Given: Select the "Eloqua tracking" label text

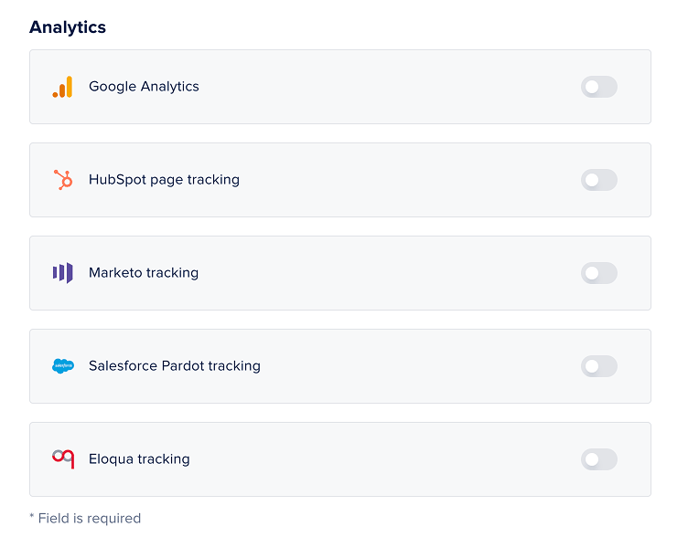Looking at the screenshot, I should (139, 459).
